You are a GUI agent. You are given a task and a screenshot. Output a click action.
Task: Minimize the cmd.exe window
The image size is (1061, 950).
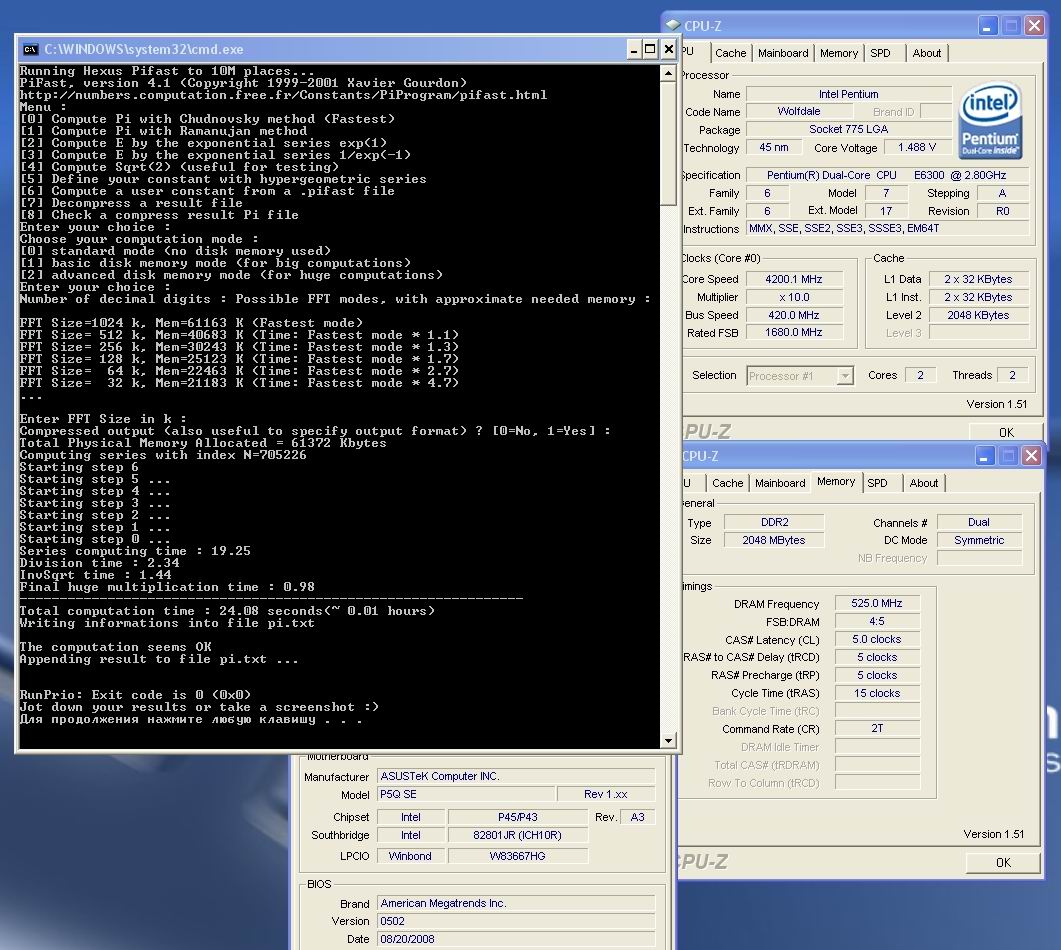(x=633, y=49)
